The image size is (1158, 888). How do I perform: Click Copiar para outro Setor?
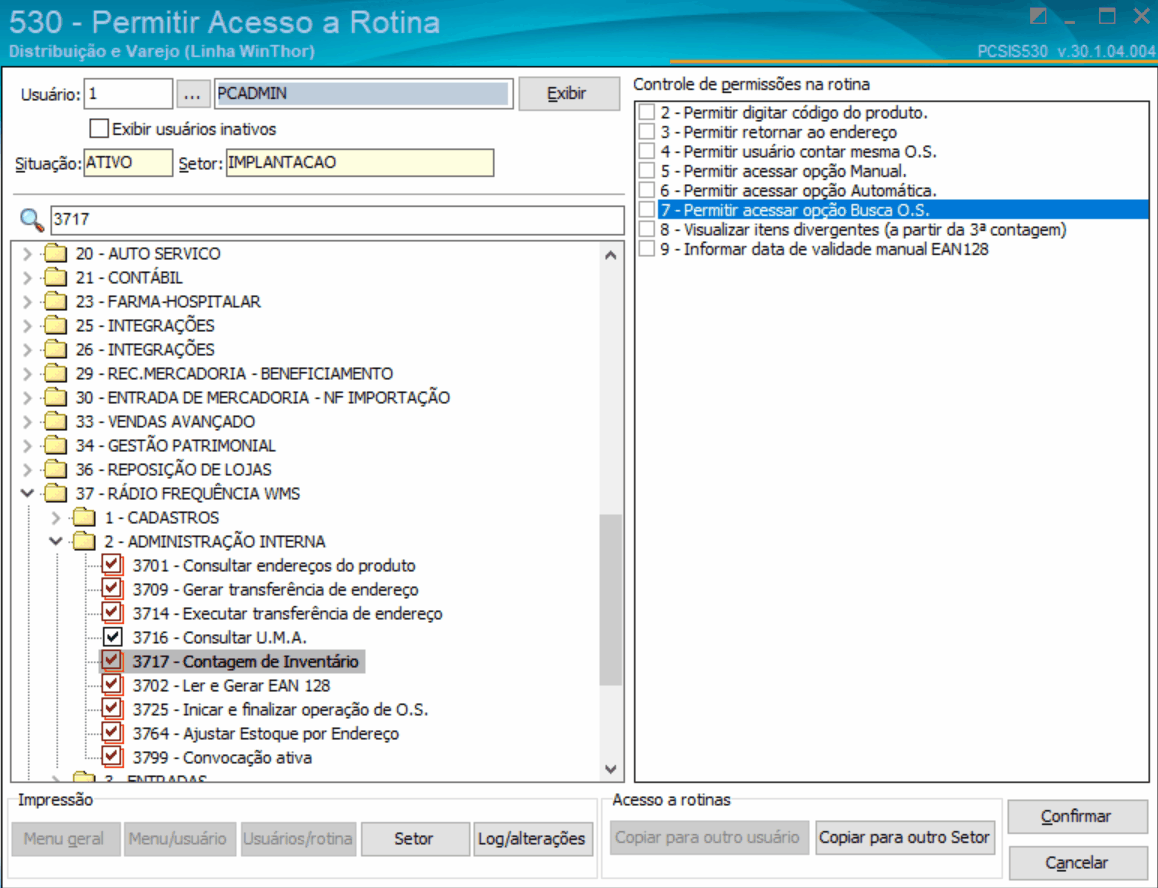(x=904, y=838)
